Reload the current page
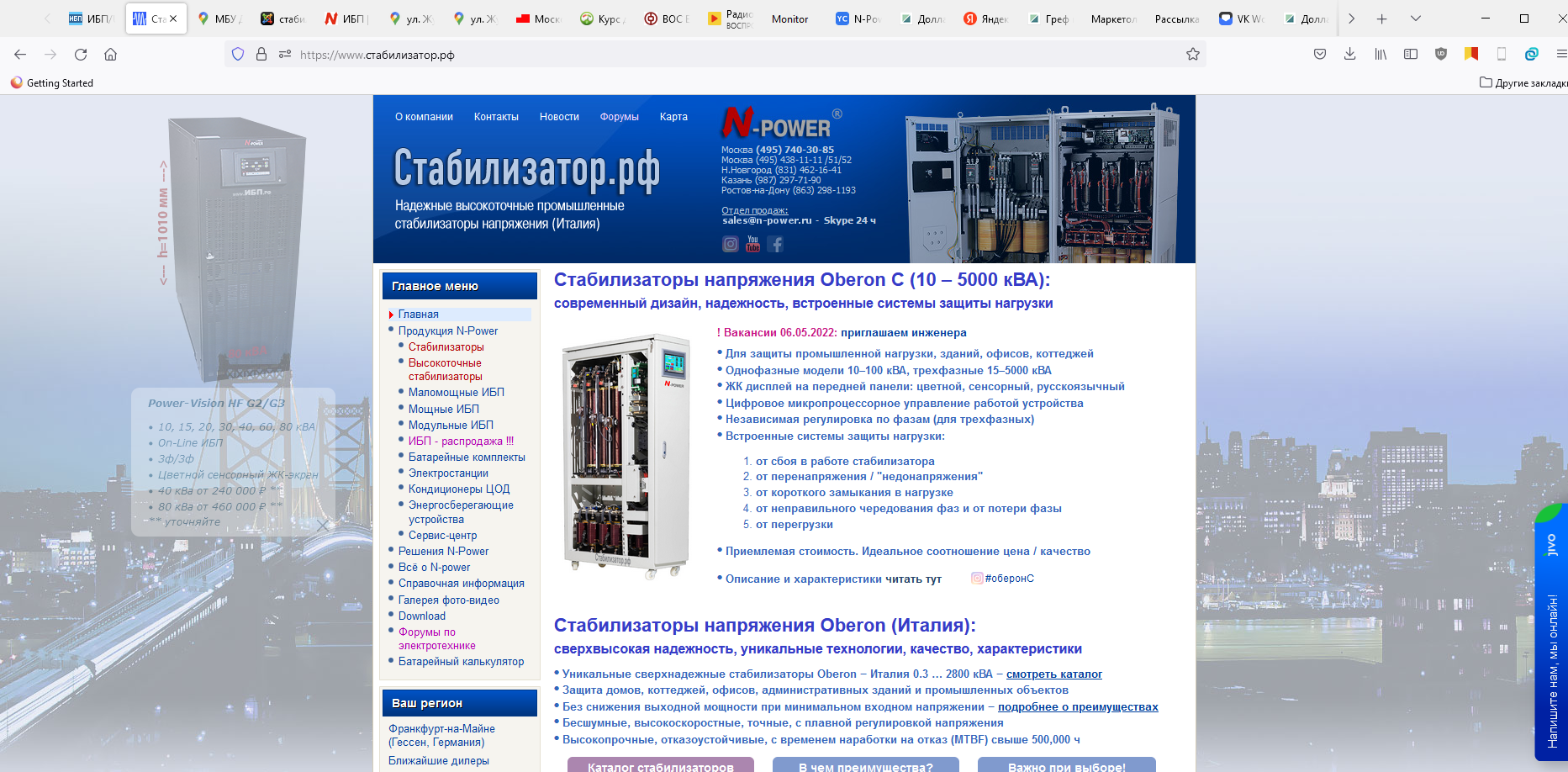Viewport: 1568px width, 772px height. [x=81, y=55]
